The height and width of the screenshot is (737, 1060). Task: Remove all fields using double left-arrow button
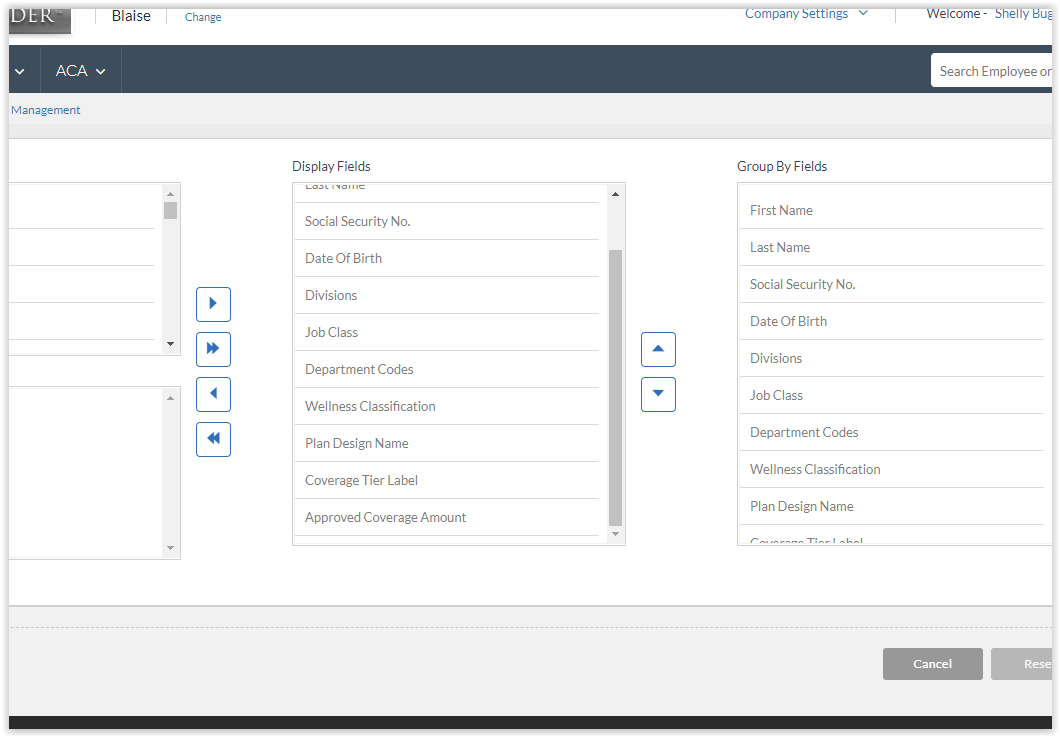tap(213, 439)
